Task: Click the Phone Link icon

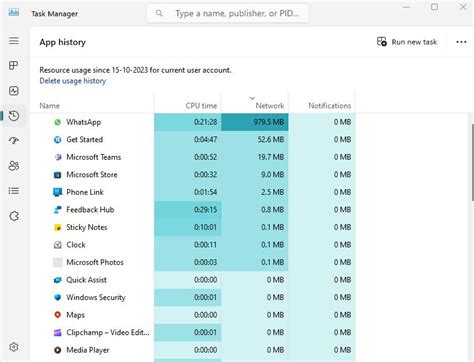Action: point(58,192)
